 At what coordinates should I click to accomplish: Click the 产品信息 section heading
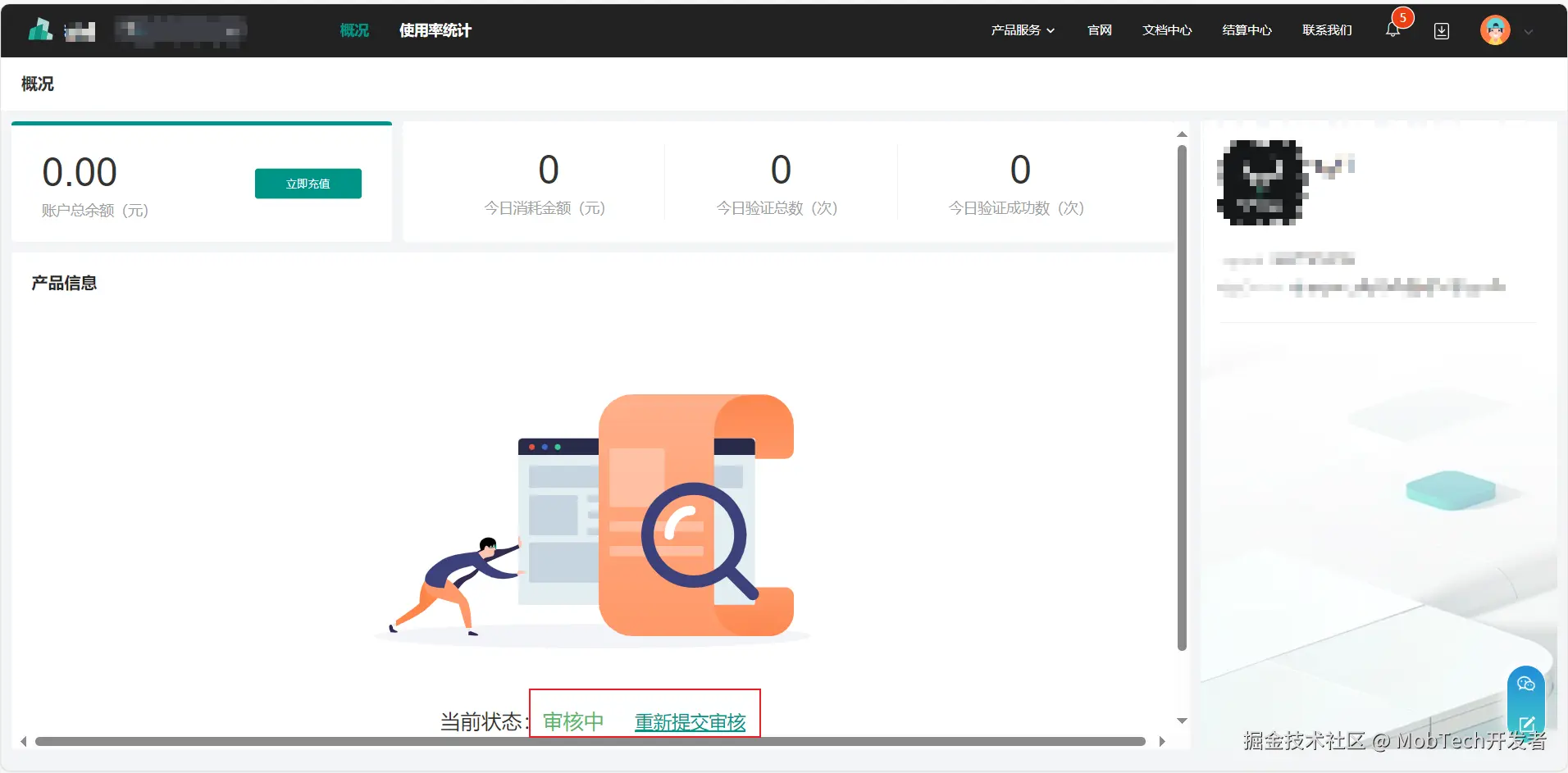[64, 283]
